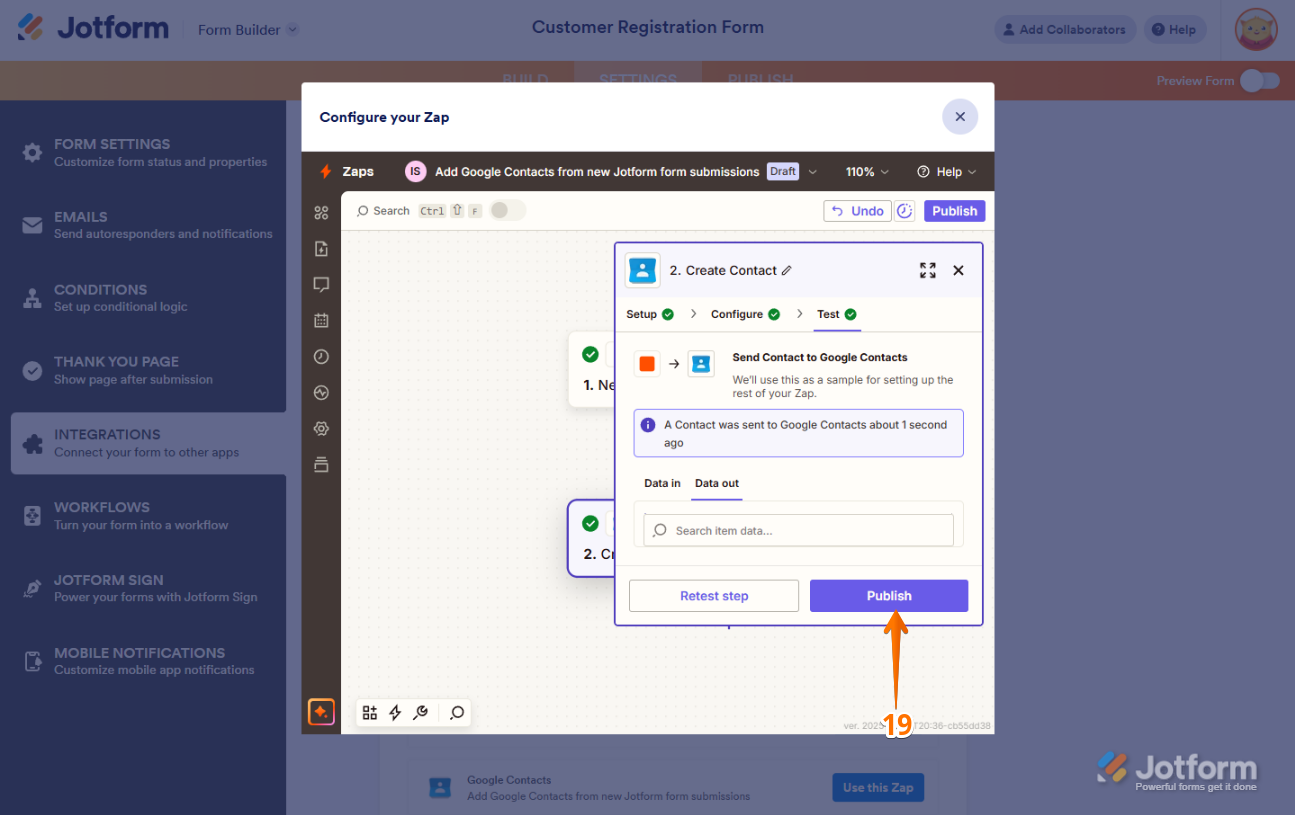The image size is (1295, 815).
Task: Click the lightning bolt icon in bottom toolbar
Action: pos(395,712)
